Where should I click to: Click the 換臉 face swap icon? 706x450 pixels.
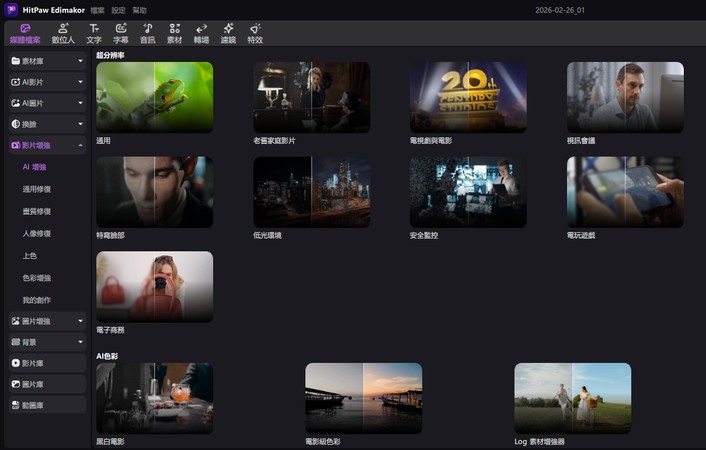tap(15, 124)
